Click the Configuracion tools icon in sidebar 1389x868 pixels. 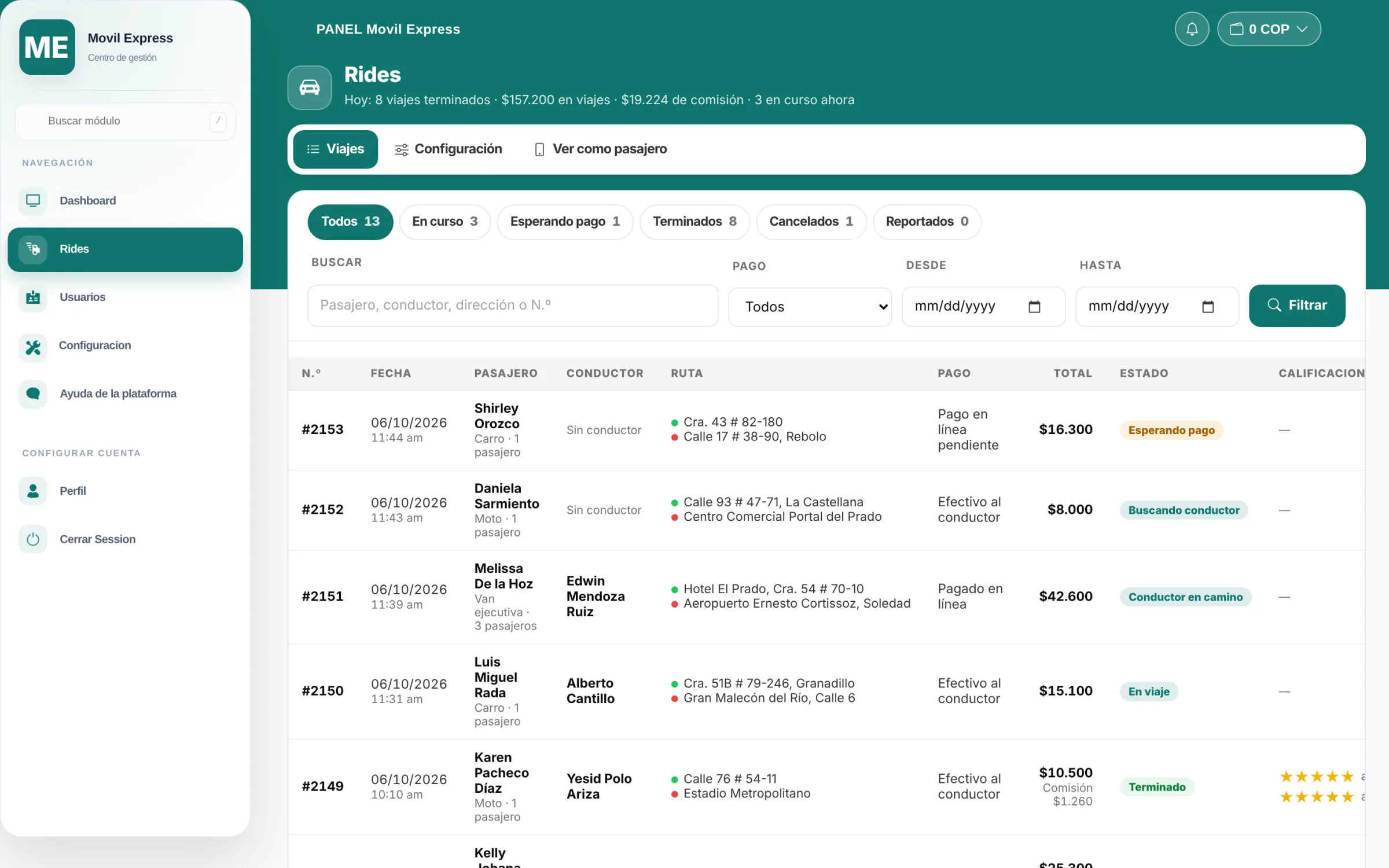(x=33, y=347)
